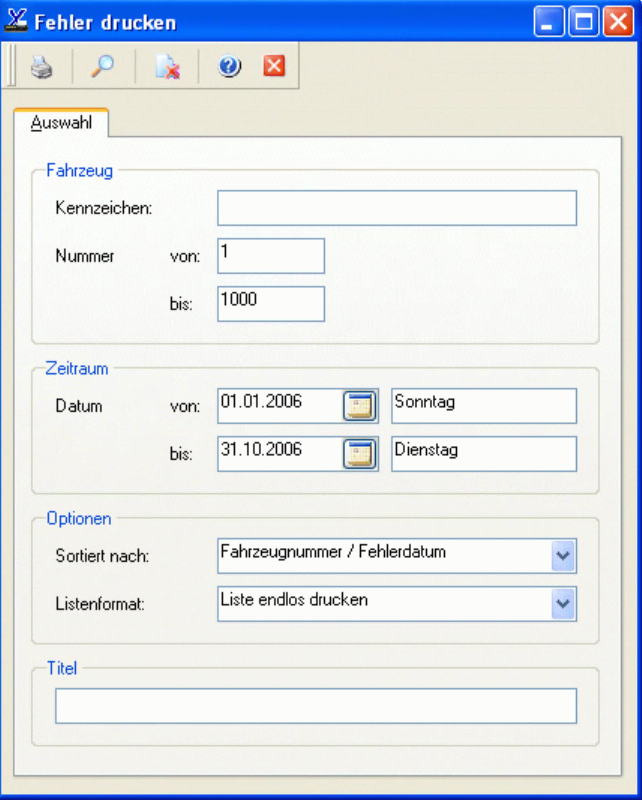This screenshot has width=642, height=800.
Task: Open help via the blue question mark
Action: 230,67
